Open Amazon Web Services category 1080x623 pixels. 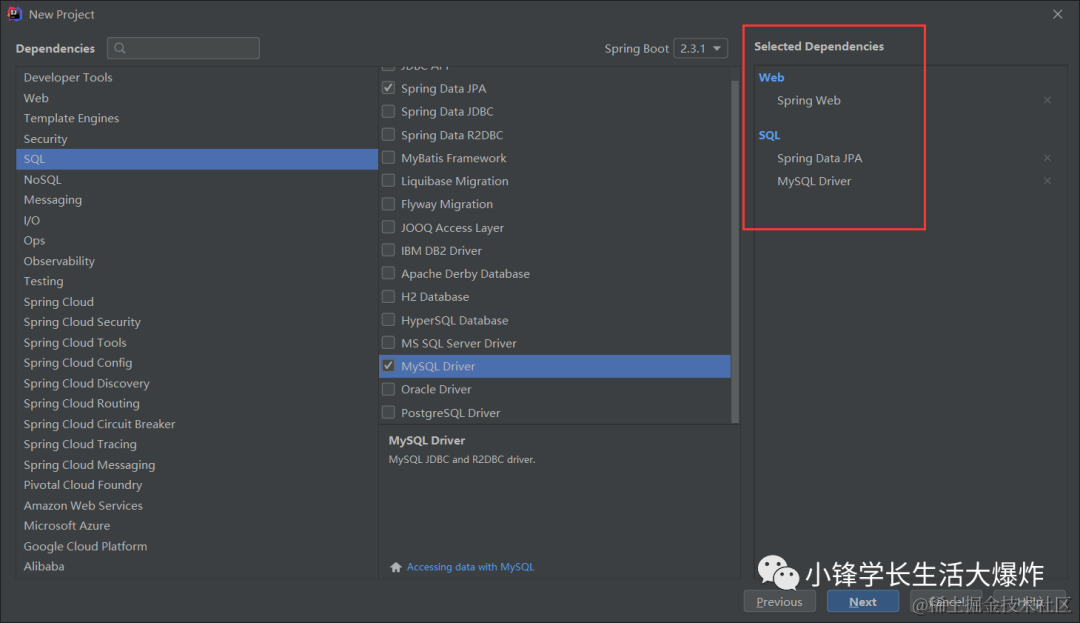coord(197,505)
